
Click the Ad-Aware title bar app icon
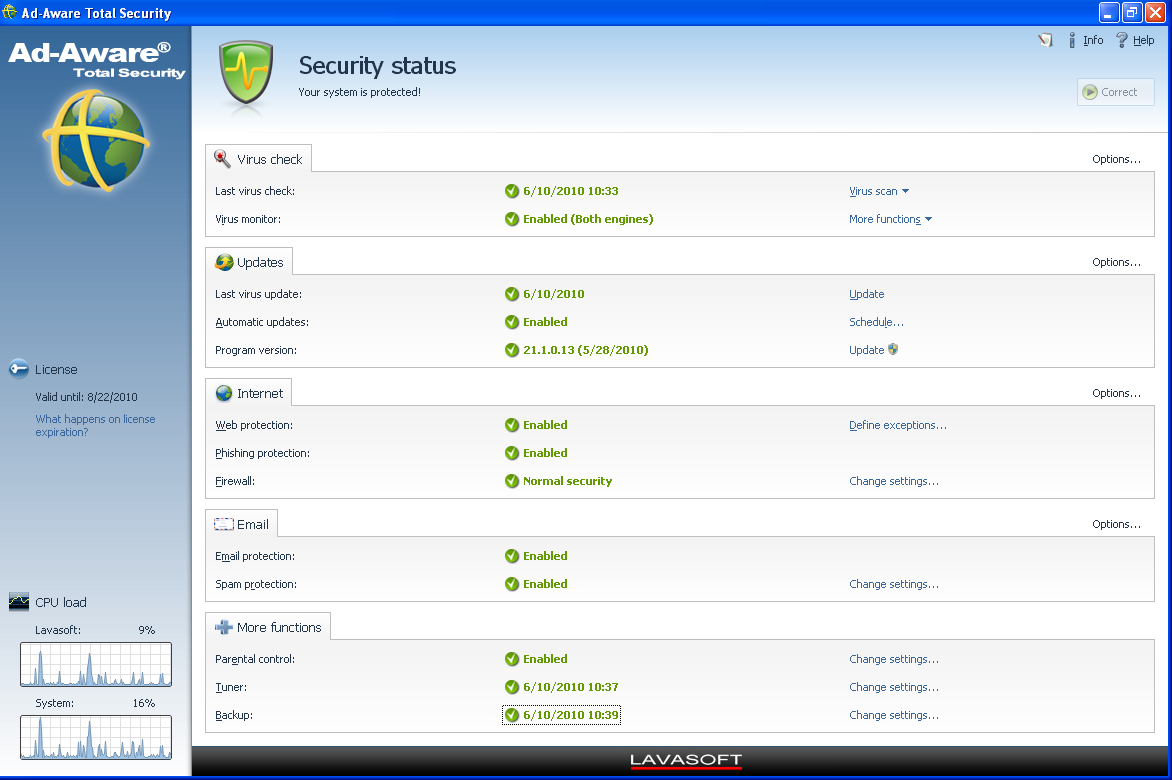[x=10, y=12]
